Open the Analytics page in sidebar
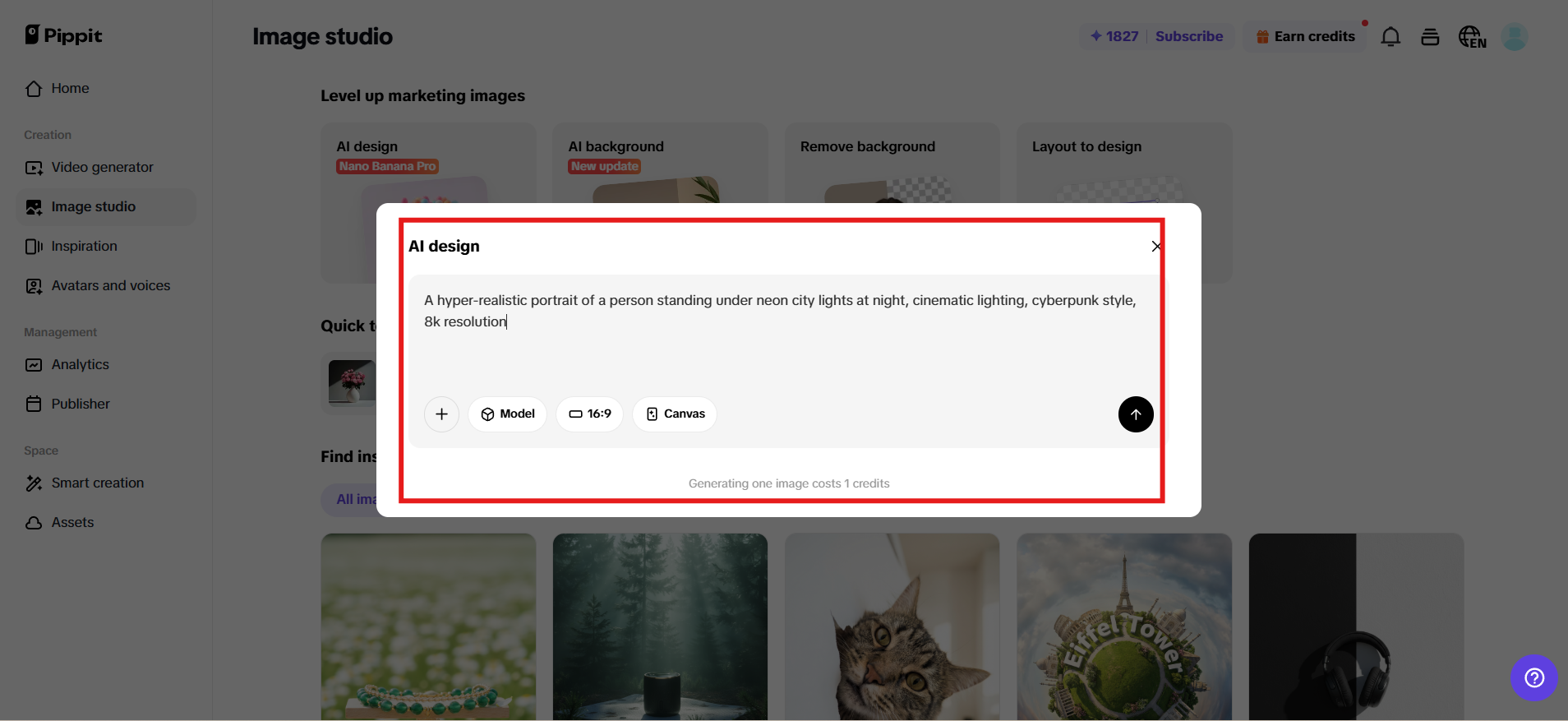Viewport: 1568px width, 721px height. coord(80,365)
